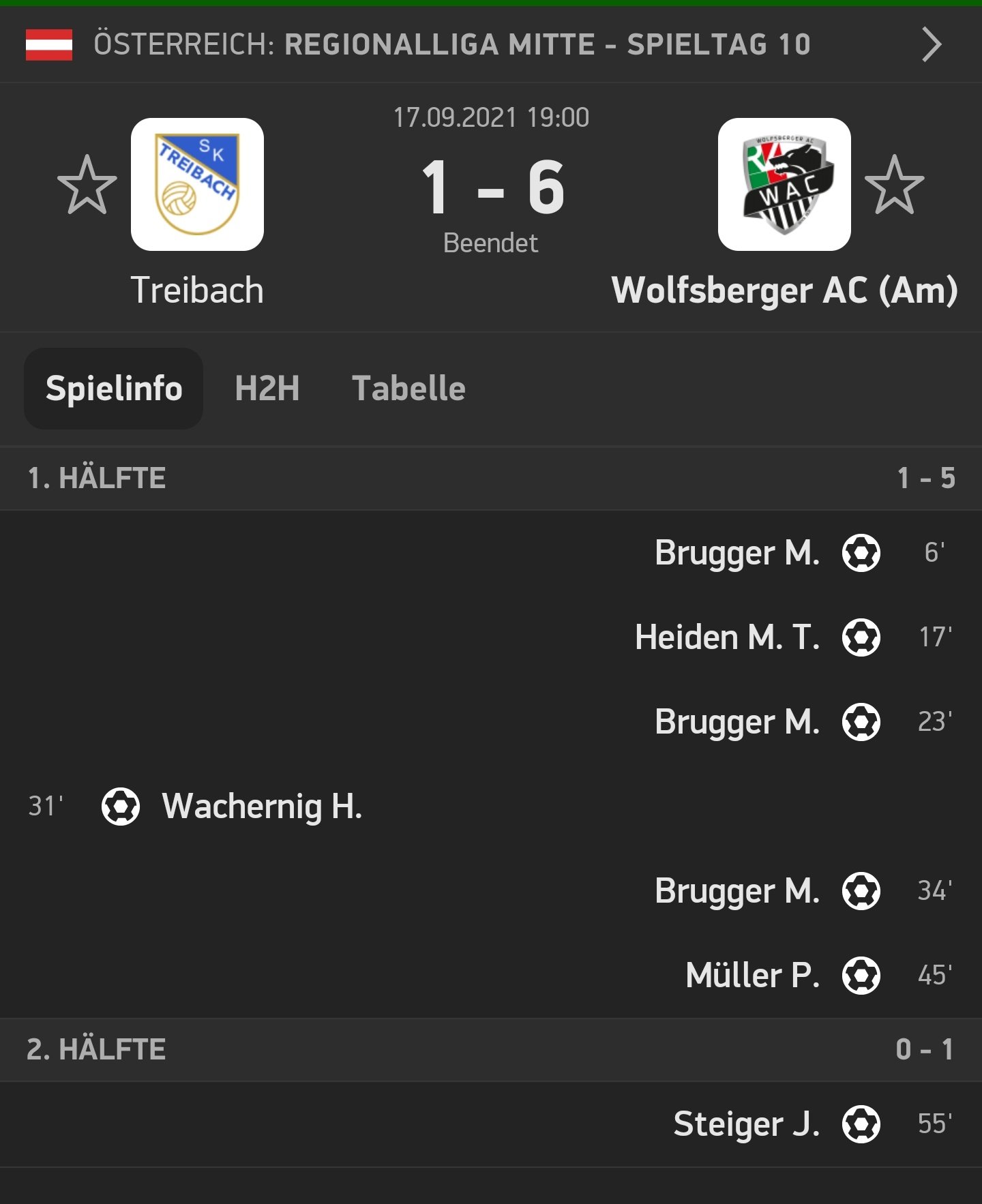This screenshot has width=982, height=1204.
Task: Click the Wolfsberger AC (Am) team name
Action: click(785, 290)
